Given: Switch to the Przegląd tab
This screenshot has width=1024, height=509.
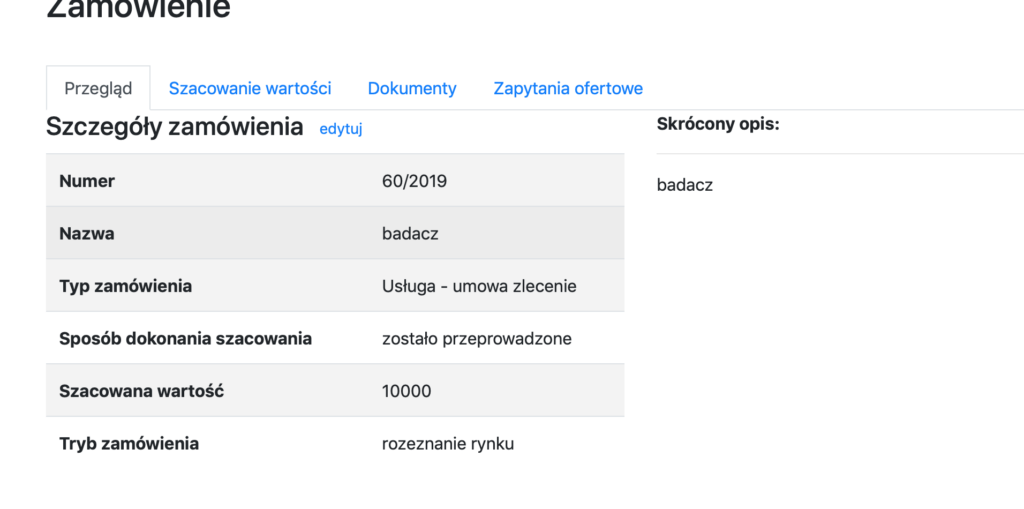Looking at the screenshot, I should click(x=98, y=88).
